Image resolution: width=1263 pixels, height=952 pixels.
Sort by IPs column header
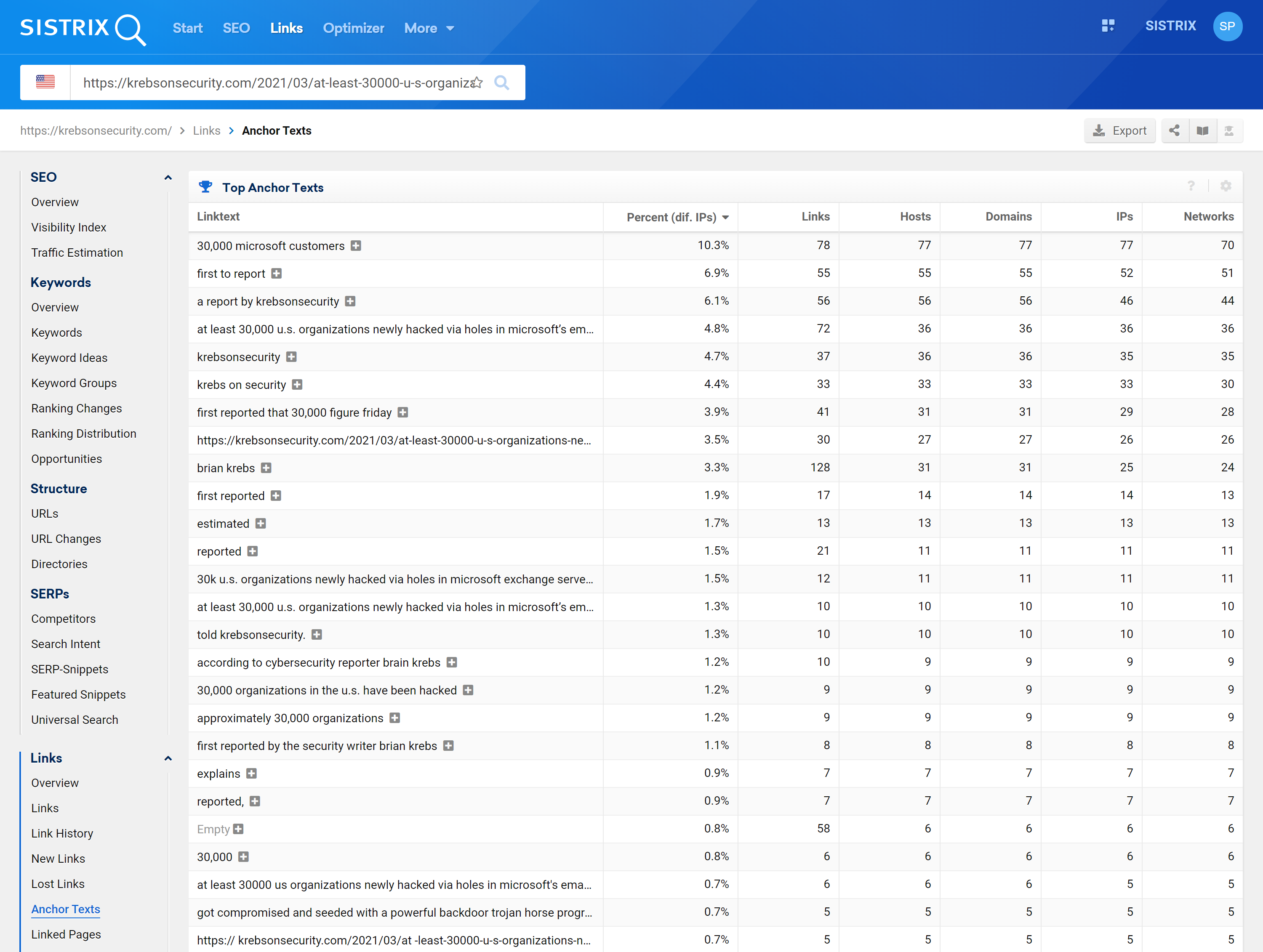pos(1124,216)
